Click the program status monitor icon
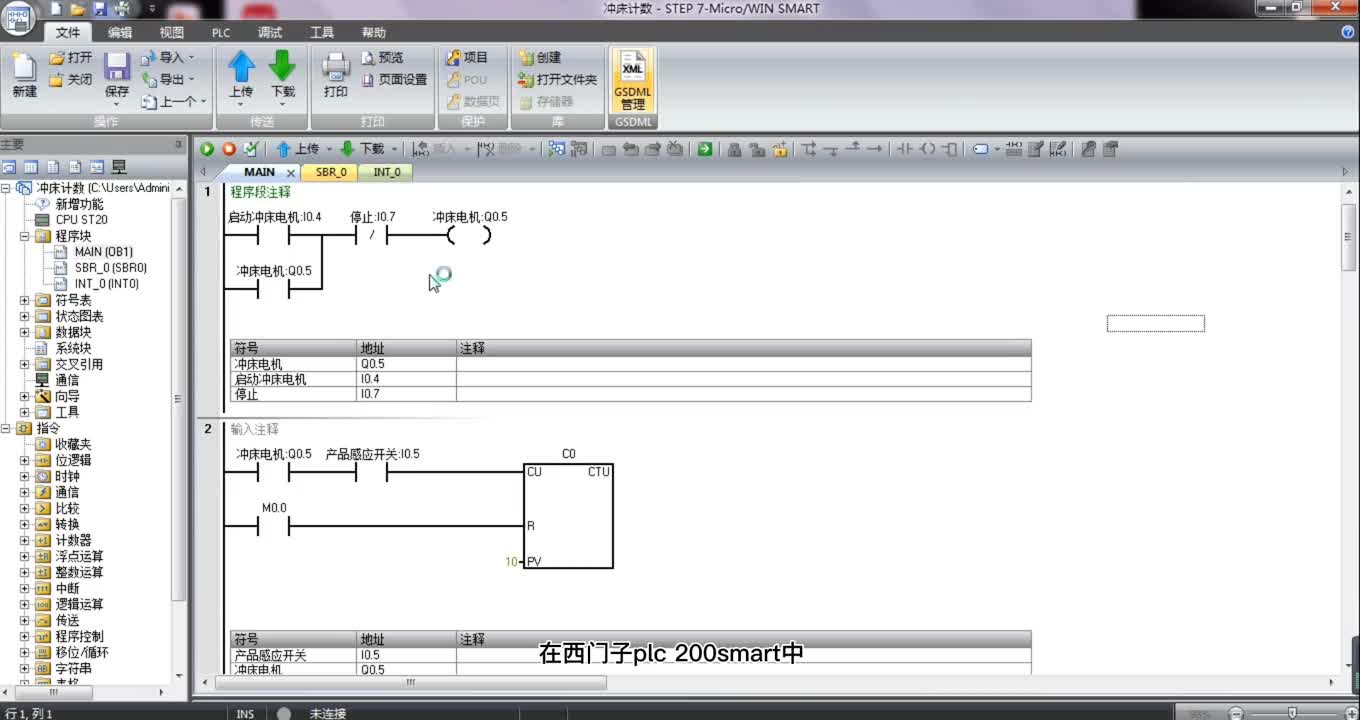 click(x=555, y=149)
